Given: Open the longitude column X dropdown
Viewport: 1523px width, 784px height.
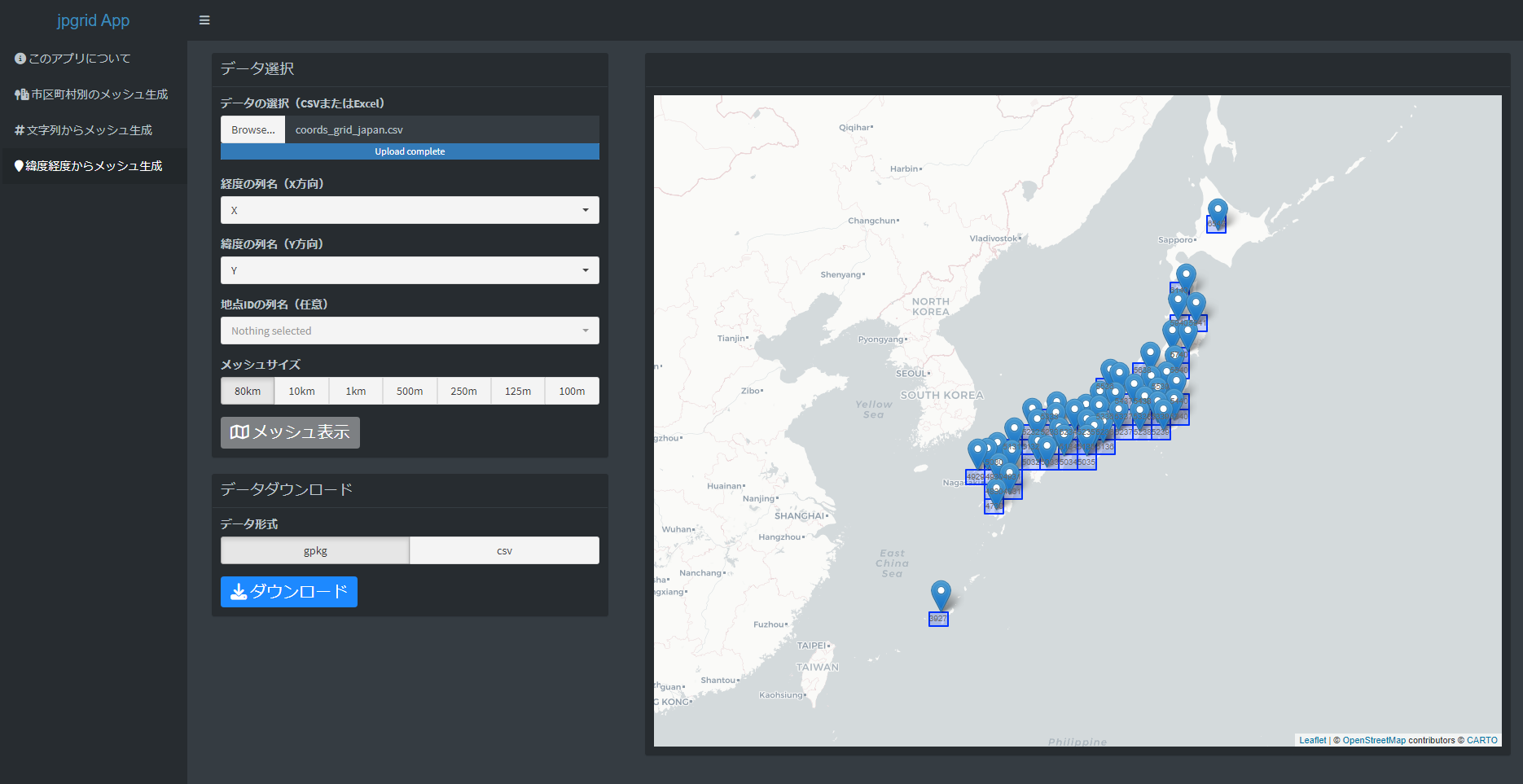Looking at the screenshot, I should pos(410,210).
